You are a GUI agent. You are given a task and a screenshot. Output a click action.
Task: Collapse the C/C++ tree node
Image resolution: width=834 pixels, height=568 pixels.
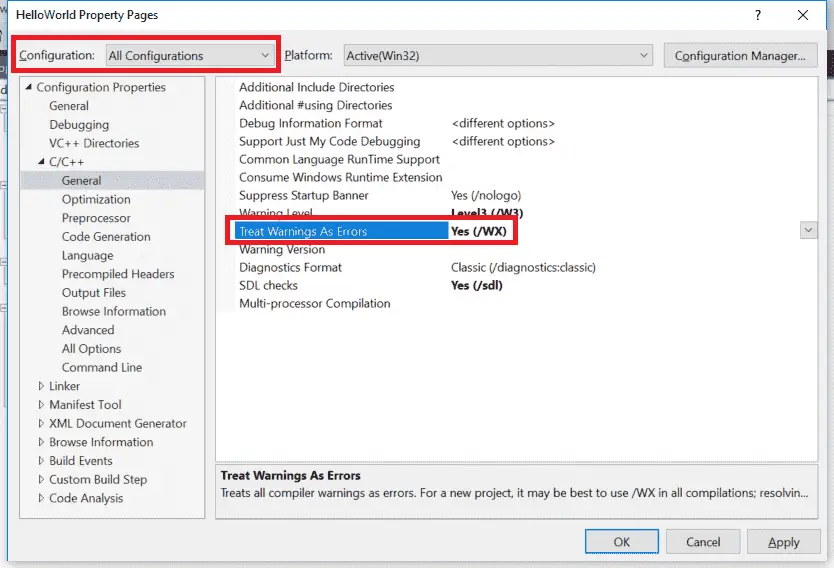[42, 162]
